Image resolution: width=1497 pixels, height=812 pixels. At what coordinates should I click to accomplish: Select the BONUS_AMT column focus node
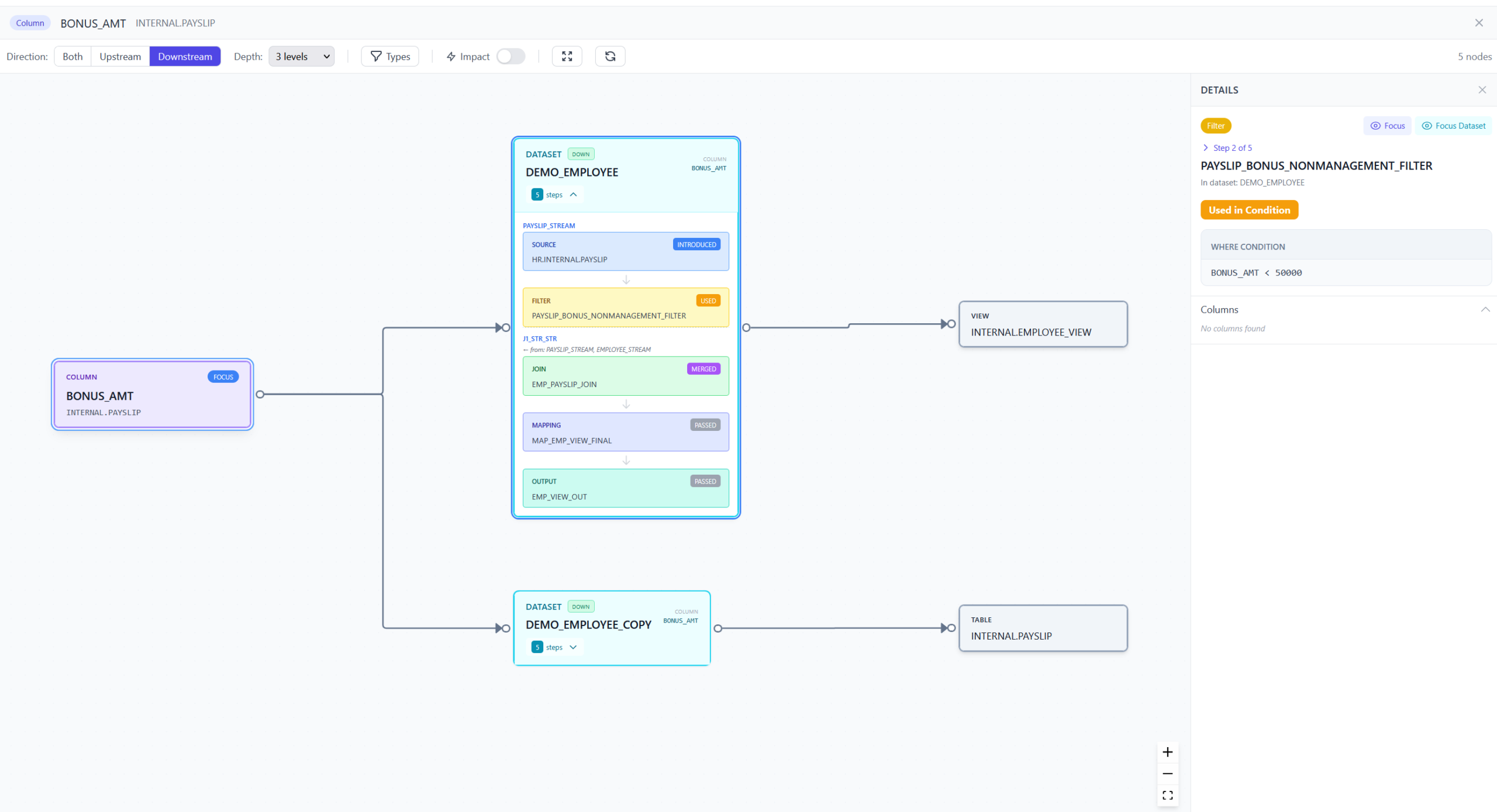point(153,395)
